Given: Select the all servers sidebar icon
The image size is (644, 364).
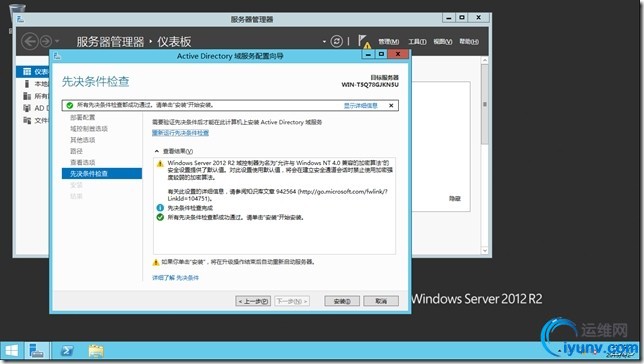Looking at the screenshot, I should click(x=27, y=96).
